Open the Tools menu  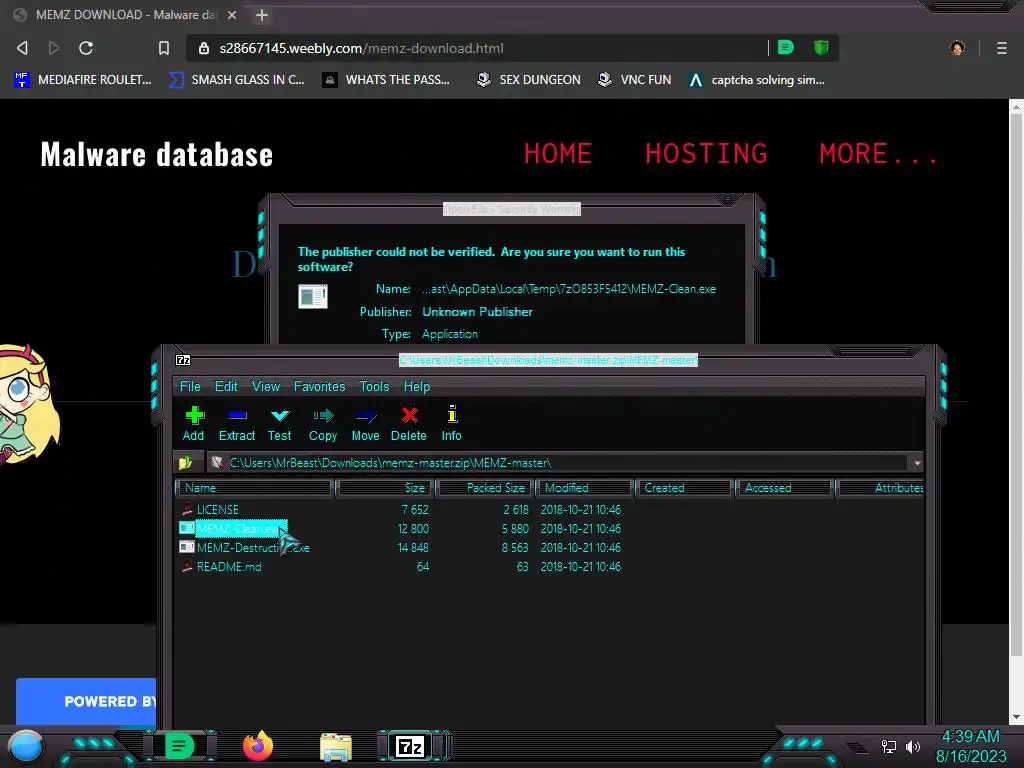pyautogui.click(x=374, y=387)
